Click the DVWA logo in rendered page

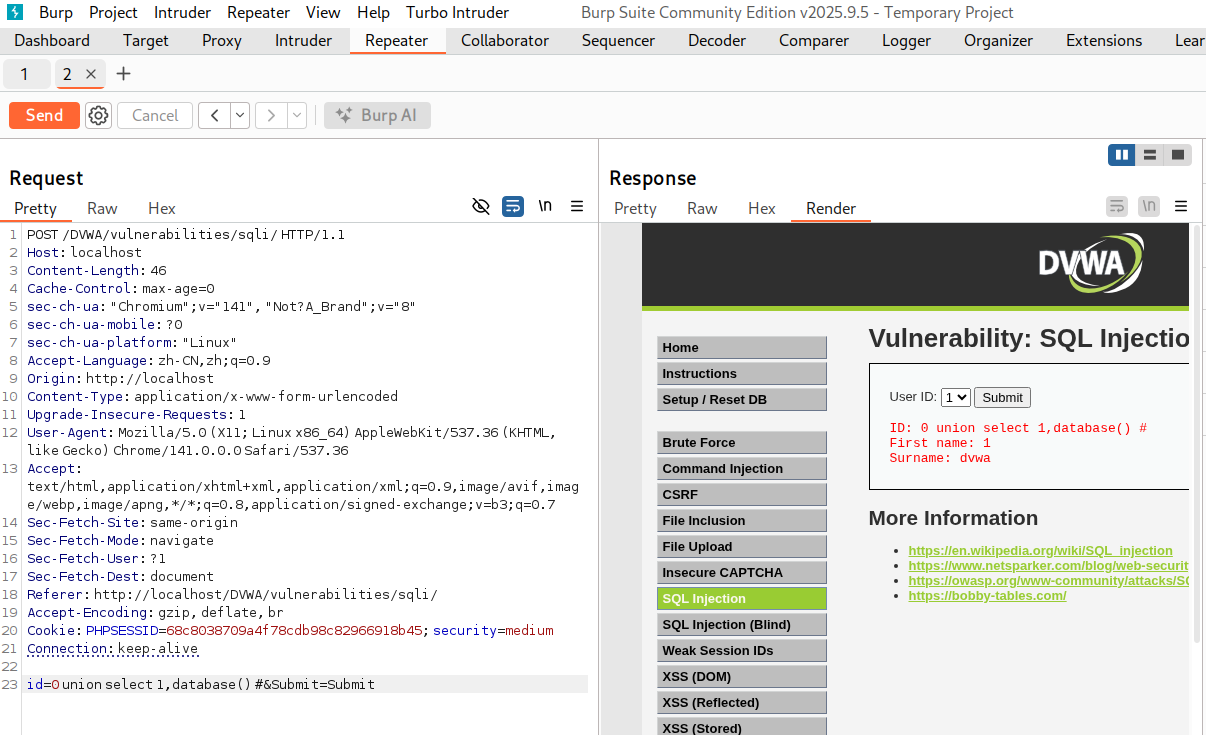coord(1090,263)
